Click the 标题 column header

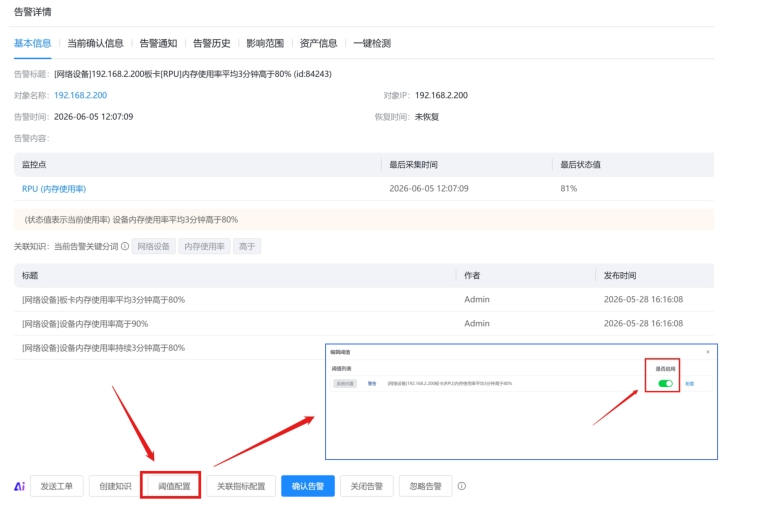coord(30,275)
